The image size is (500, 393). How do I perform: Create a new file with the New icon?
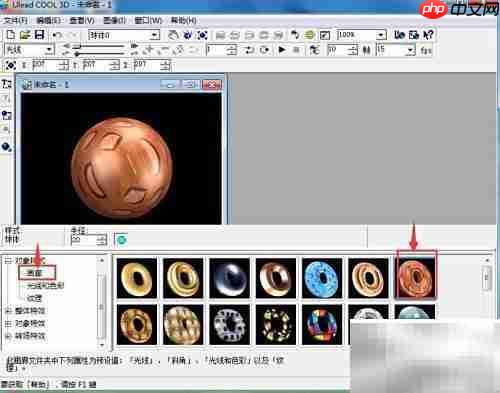pos(11,35)
